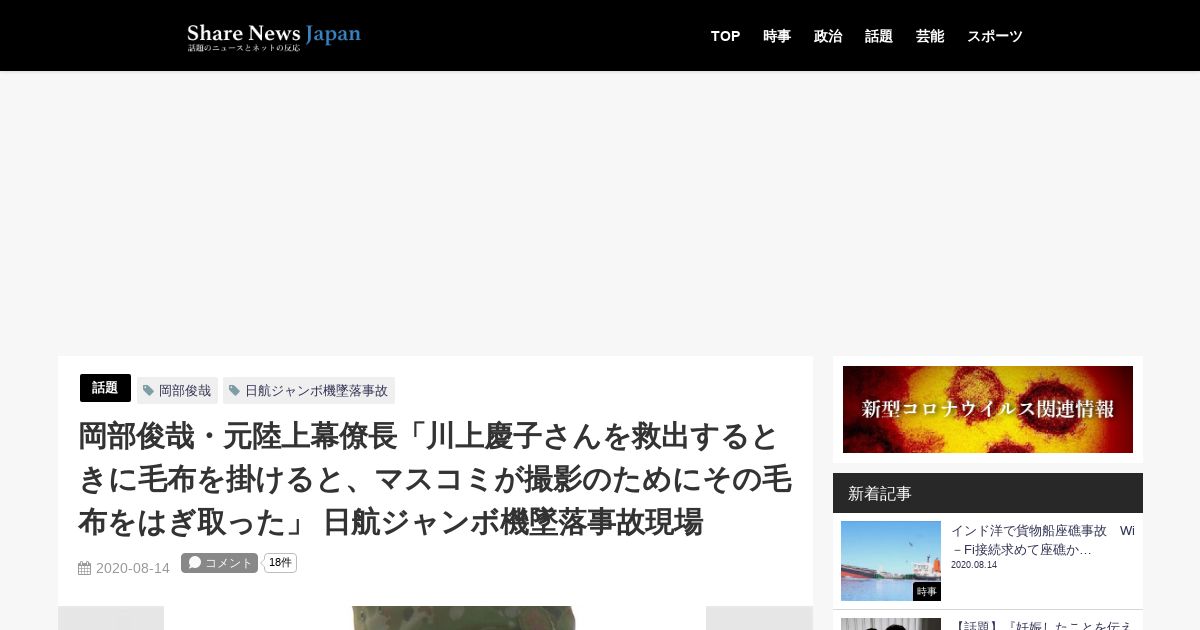The width and height of the screenshot is (1200, 630).
Task: Go to TOP in navigation
Action: tap(725, 36)
